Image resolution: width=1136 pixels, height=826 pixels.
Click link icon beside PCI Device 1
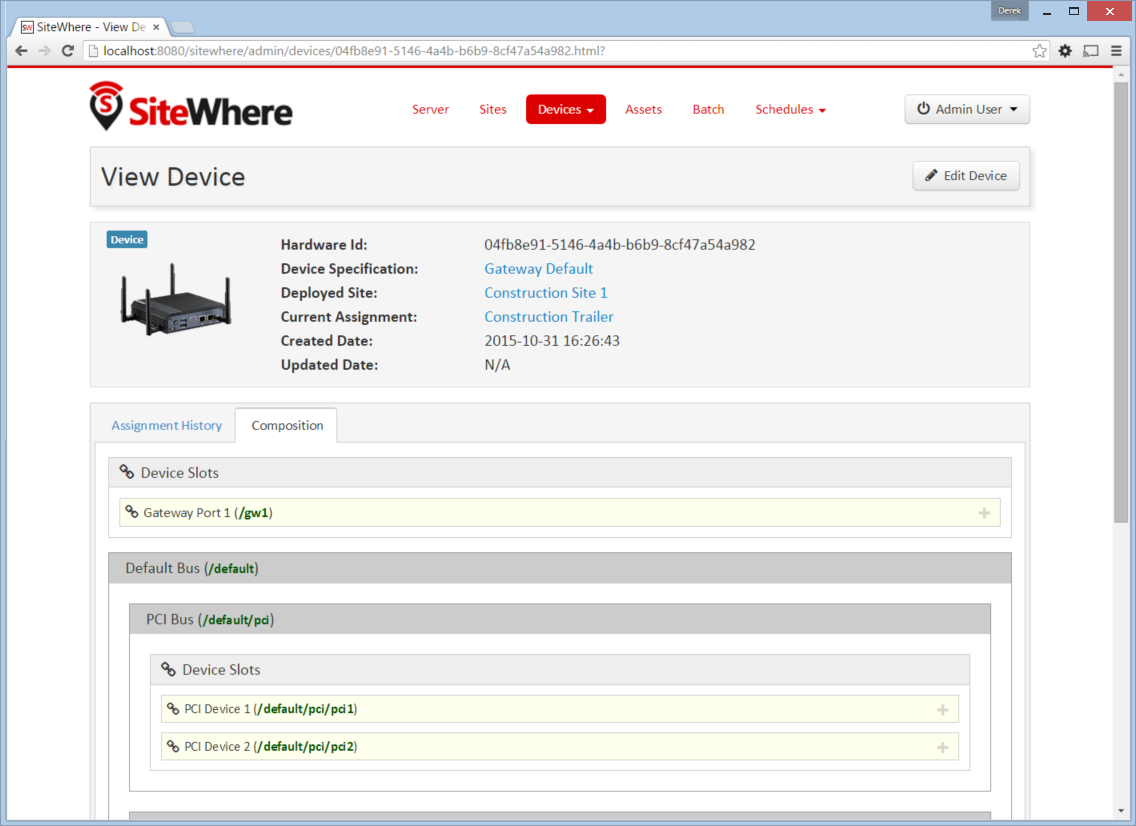click(173, 709)
